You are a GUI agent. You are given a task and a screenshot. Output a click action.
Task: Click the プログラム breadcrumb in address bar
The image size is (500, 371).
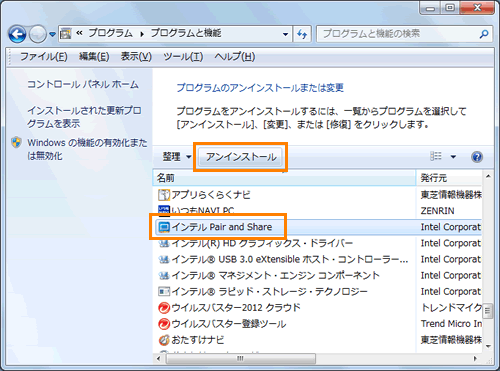pyautogui.click(x=110, y=33)
